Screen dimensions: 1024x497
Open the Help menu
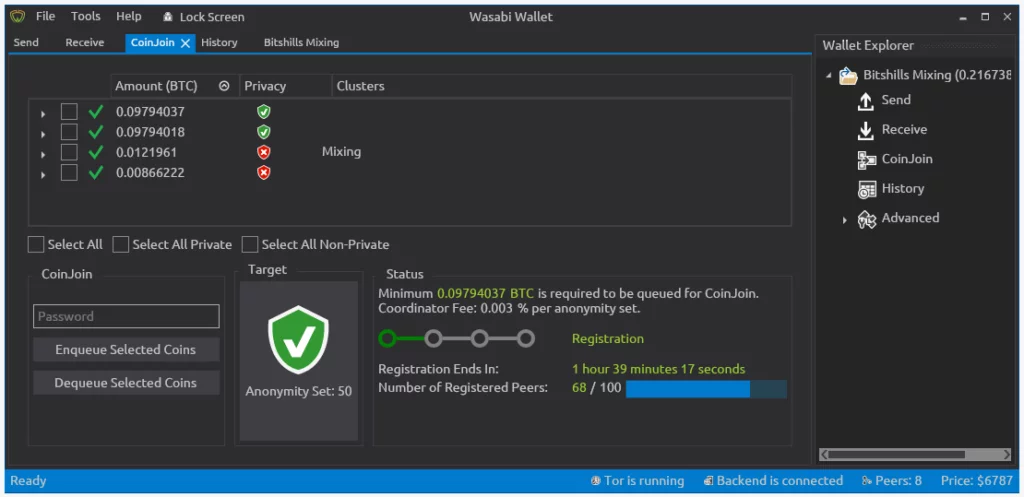[x=129, y=16]
